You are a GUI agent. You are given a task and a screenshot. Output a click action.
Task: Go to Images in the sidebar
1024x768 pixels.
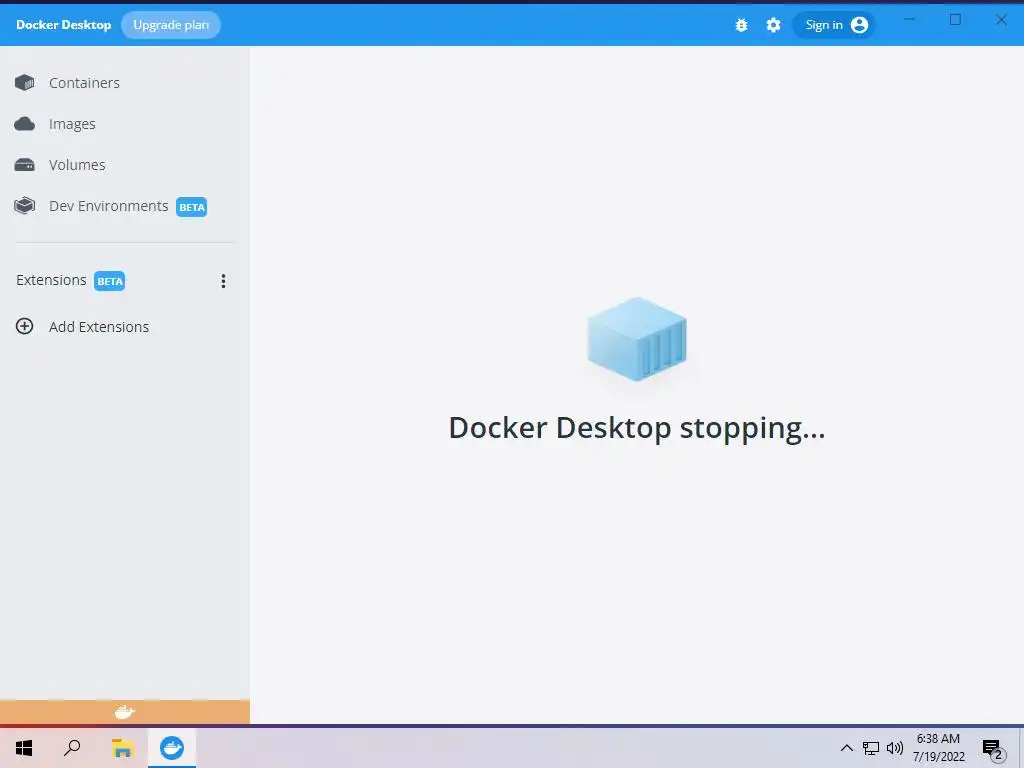pyautogui.click(x=72, y=124)
